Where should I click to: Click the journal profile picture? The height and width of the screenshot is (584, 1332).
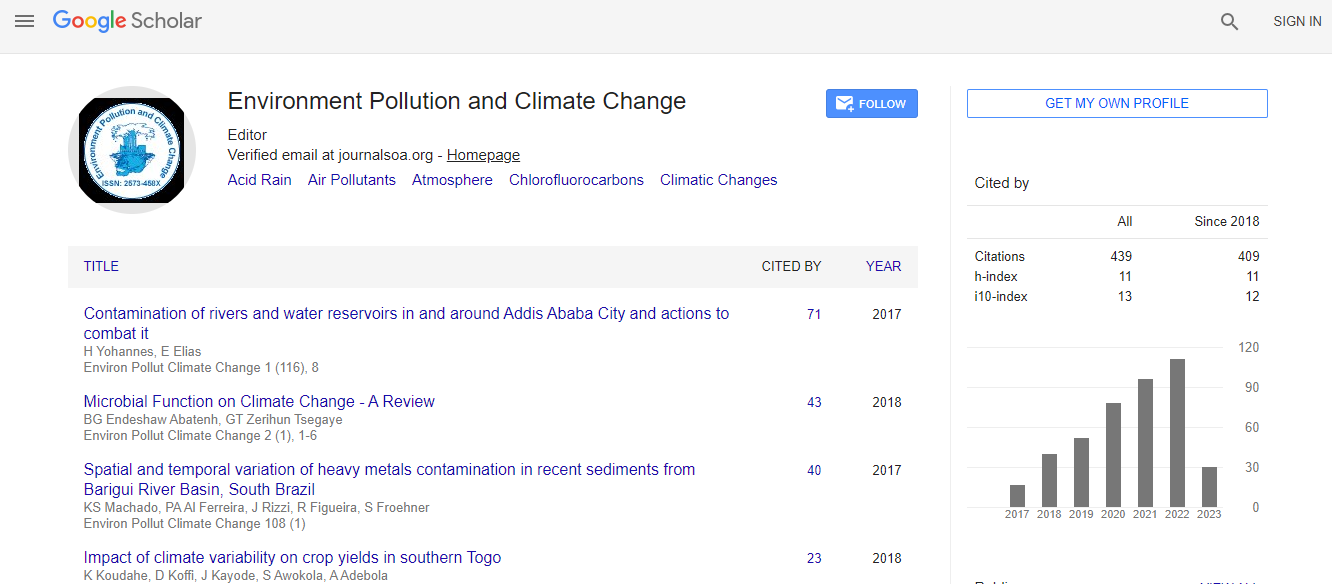click(x=132, y=150)
